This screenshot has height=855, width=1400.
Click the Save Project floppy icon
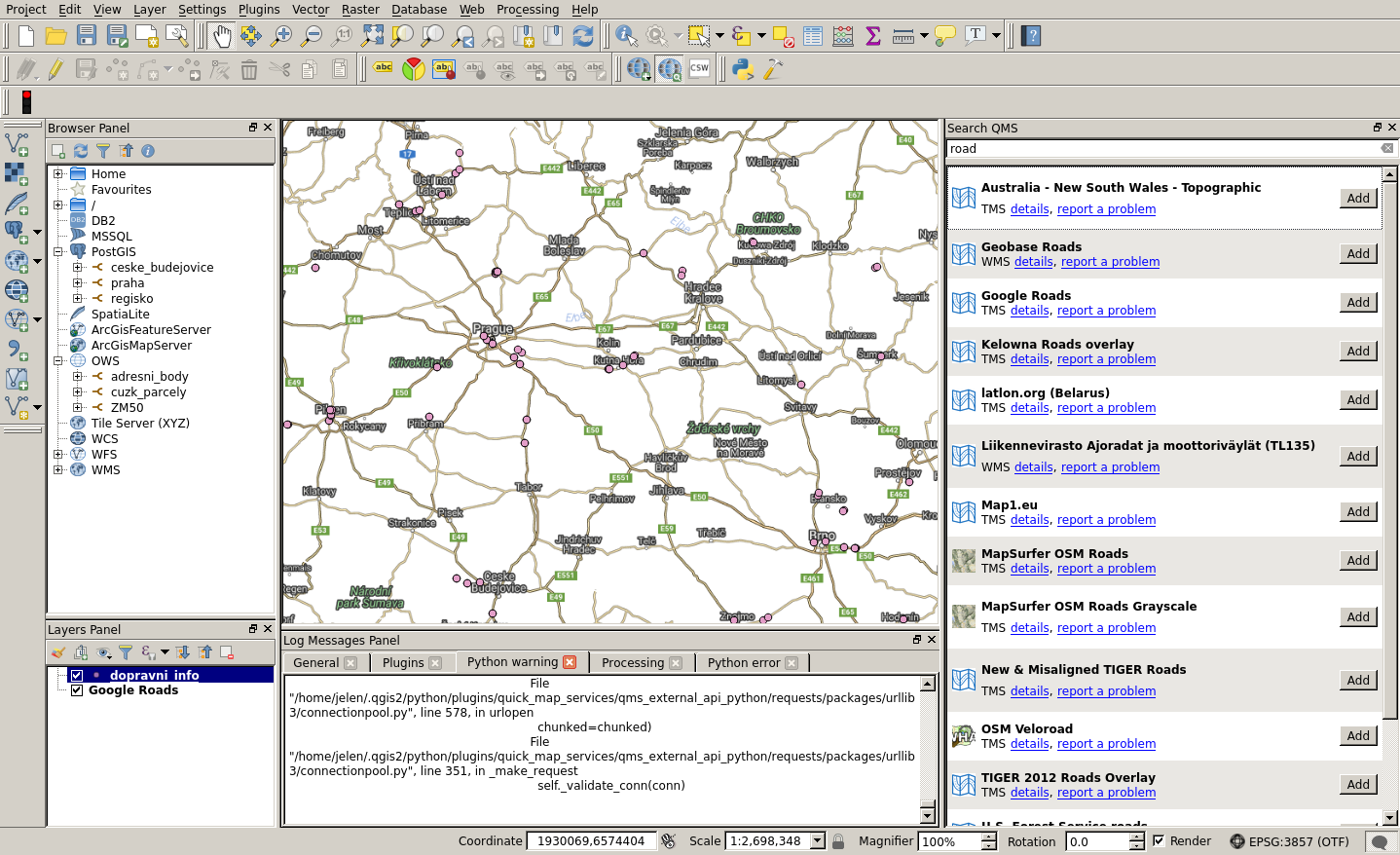(x=87, y=36)
